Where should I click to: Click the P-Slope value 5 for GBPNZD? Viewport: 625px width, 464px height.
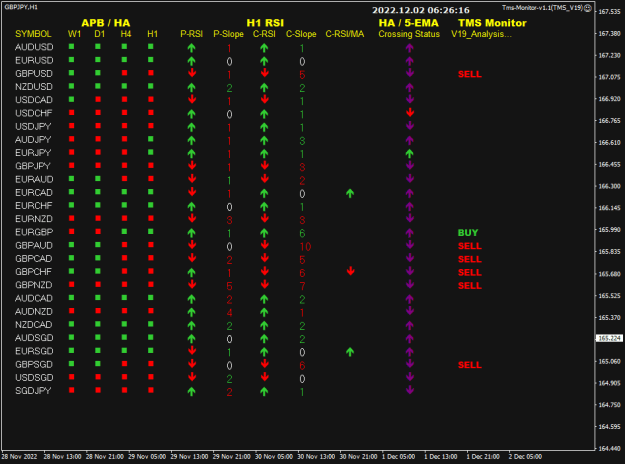click(229, 286)
